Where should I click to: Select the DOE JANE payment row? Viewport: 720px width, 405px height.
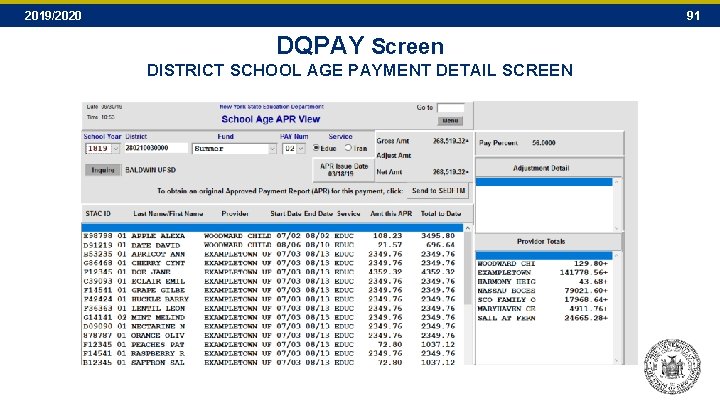tap(270, 272)
